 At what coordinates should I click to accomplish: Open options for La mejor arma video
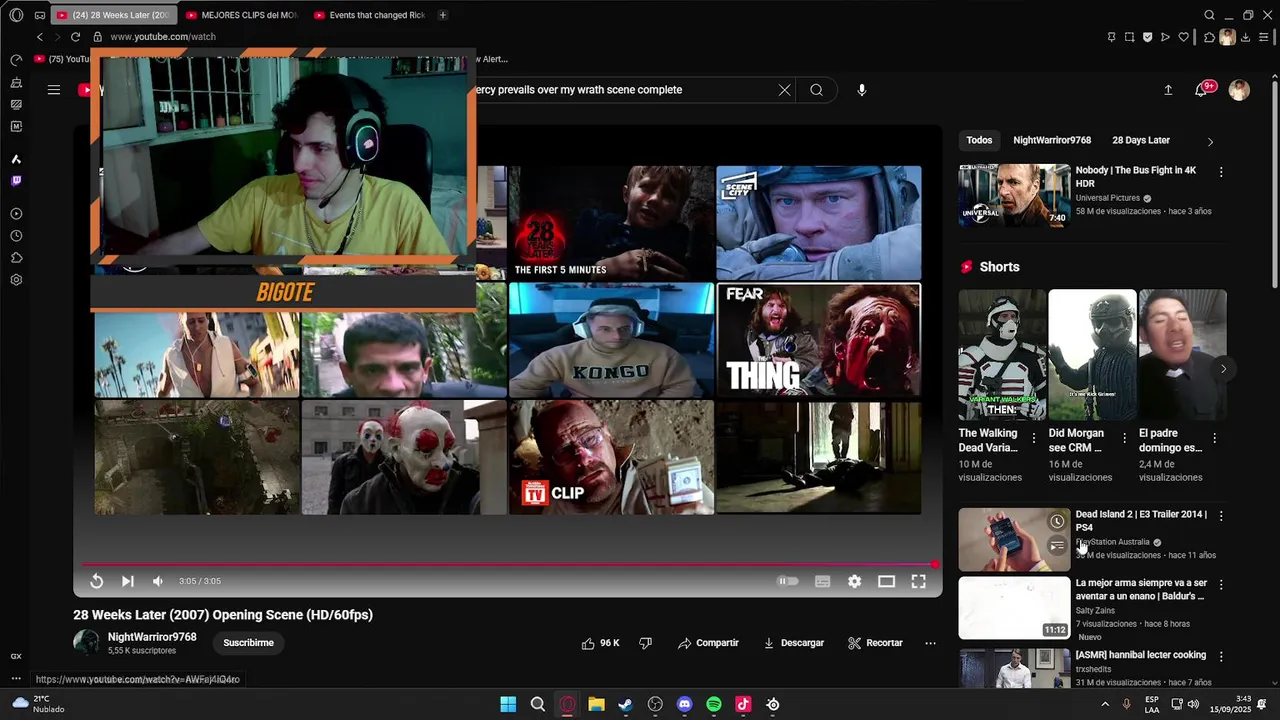click(1221, 584)
